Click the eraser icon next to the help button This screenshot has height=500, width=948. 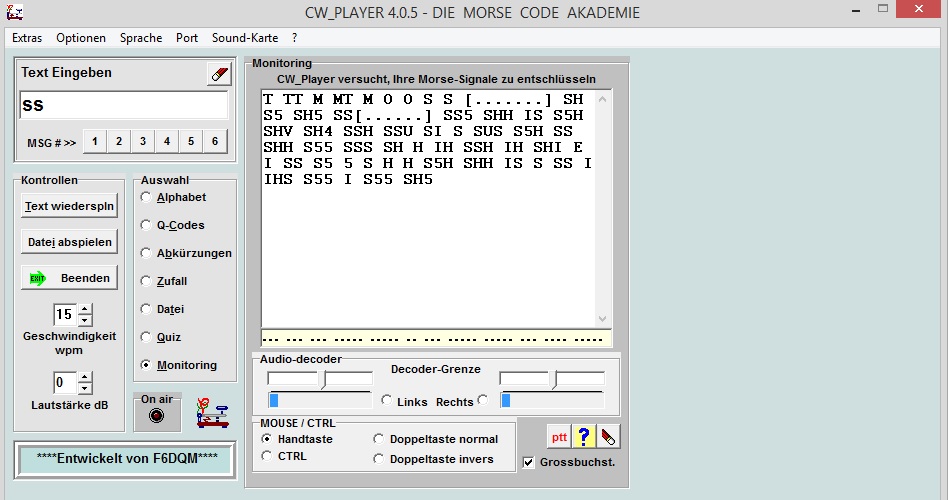[x=609, y=437]
